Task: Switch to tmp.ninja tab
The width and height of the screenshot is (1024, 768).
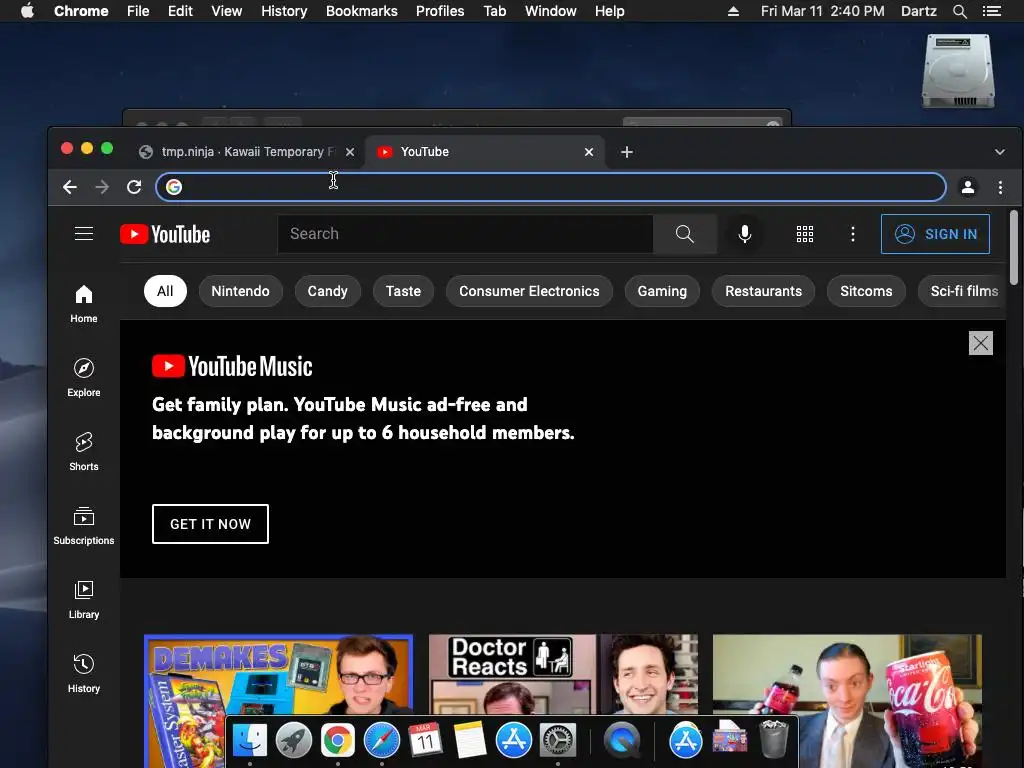Action: (247, 152)
